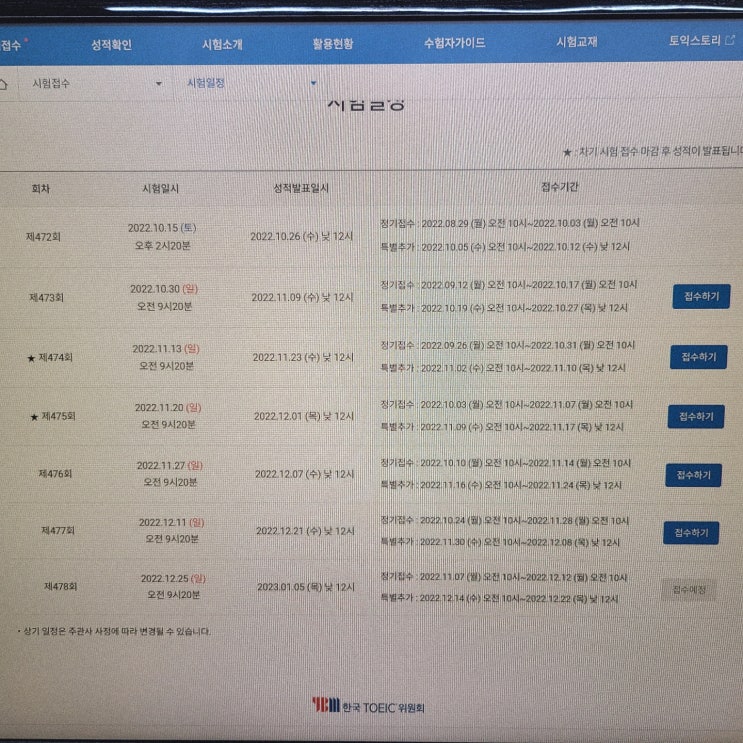
Task: Open the 수험자가이드 menu
Action: (454, 43)
